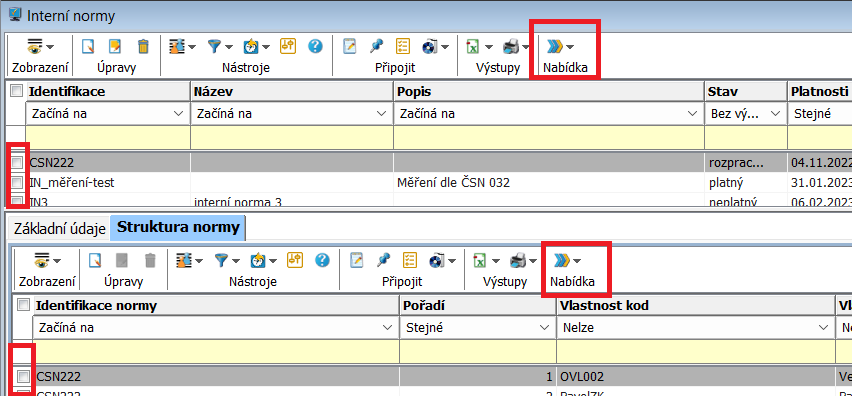Click the Excel export icon in top Výstupy group
852x396 pixels.
coord(473,47)
